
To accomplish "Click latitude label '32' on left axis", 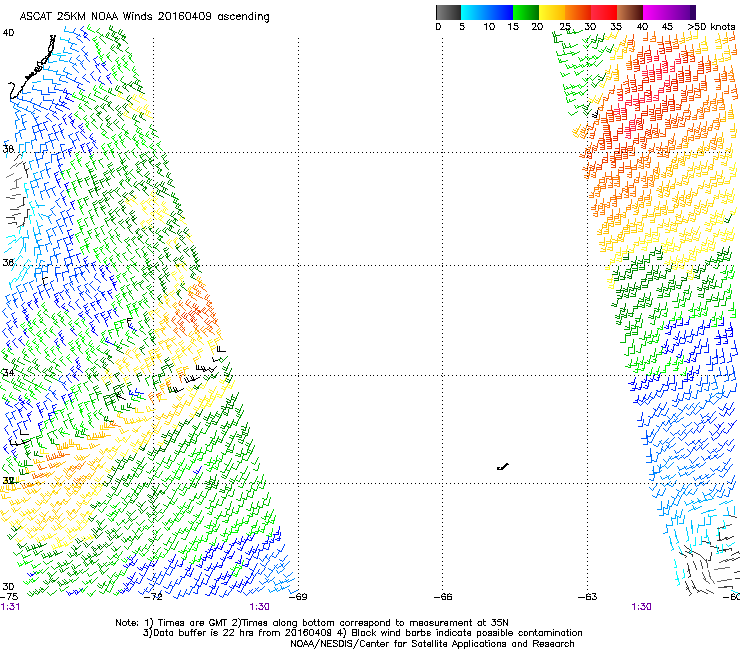I will pyautogui.click(x=8, y=481).
